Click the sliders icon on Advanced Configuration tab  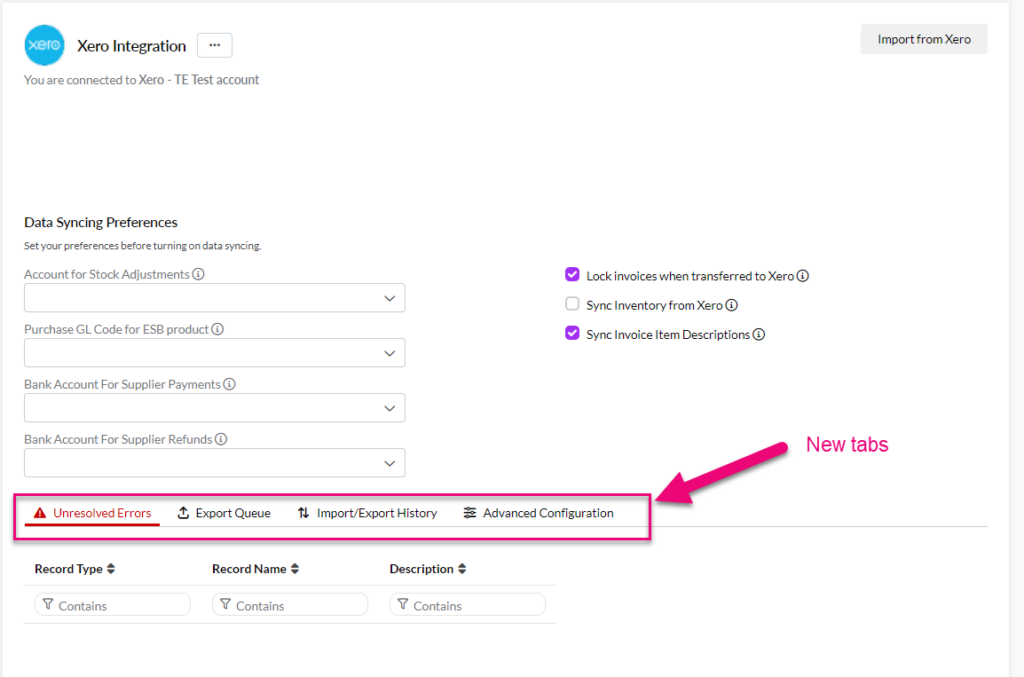tap(469, 513)
